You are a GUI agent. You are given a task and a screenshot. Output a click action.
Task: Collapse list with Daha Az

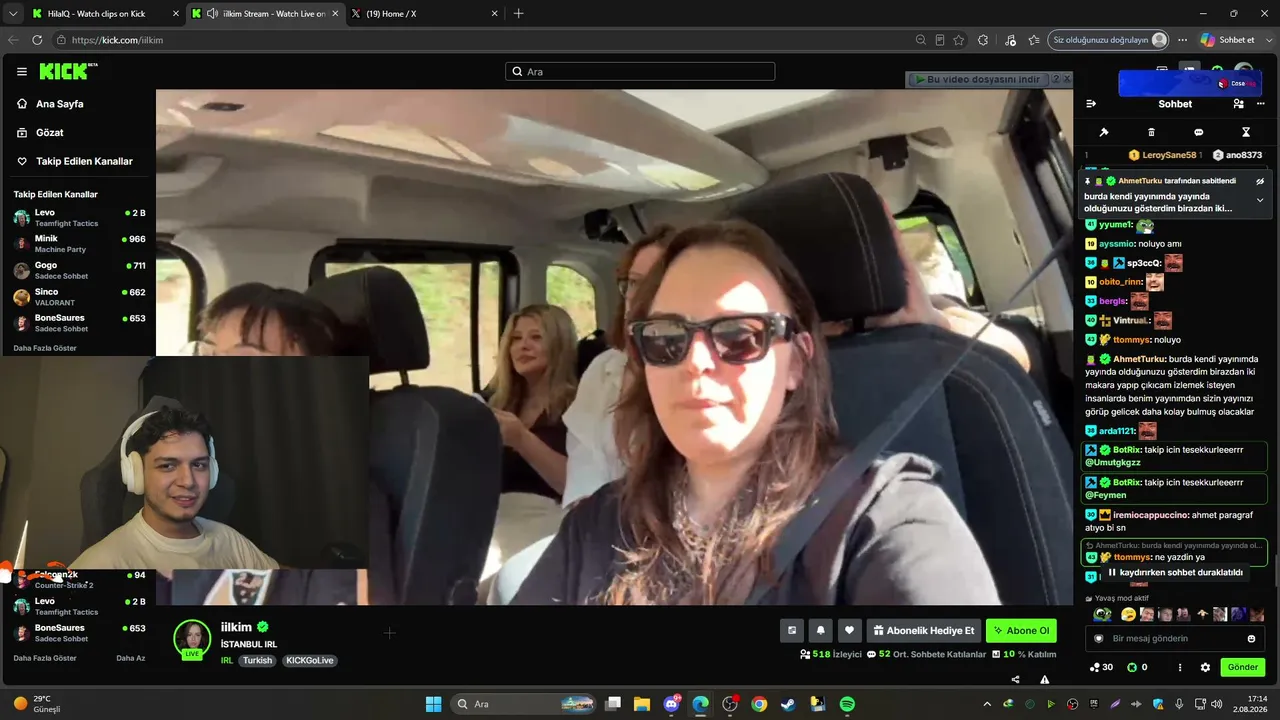131,658
